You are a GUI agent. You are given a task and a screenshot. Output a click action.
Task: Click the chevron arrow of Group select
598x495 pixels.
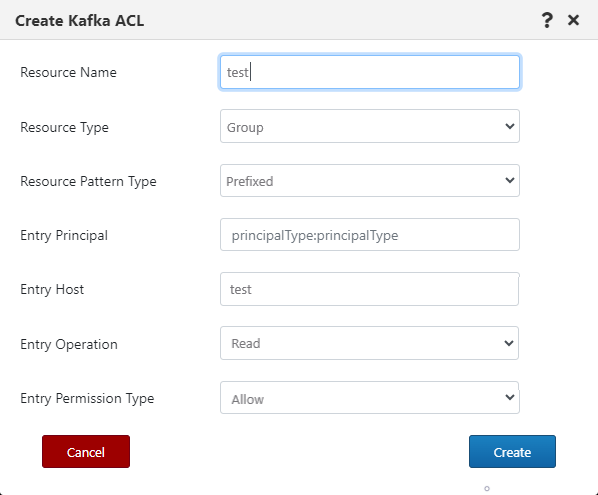coord(510,126)
